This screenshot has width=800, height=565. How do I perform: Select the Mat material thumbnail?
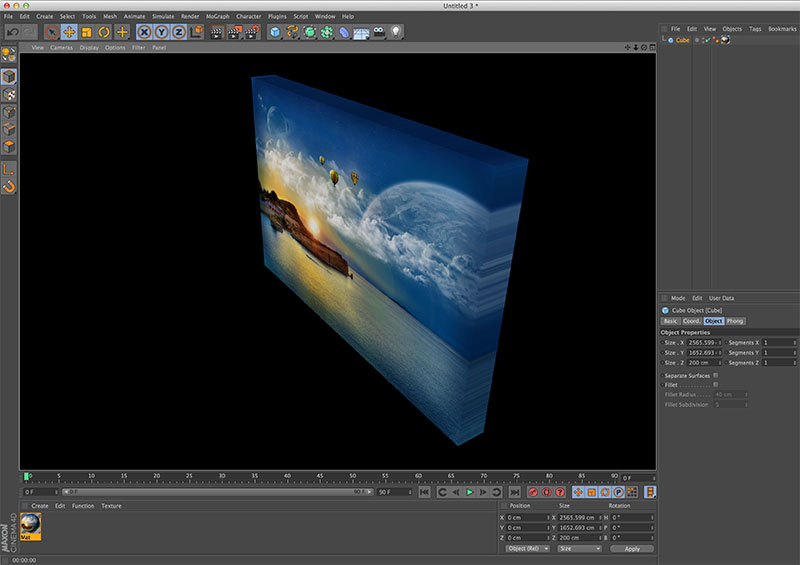pos(30,527)
